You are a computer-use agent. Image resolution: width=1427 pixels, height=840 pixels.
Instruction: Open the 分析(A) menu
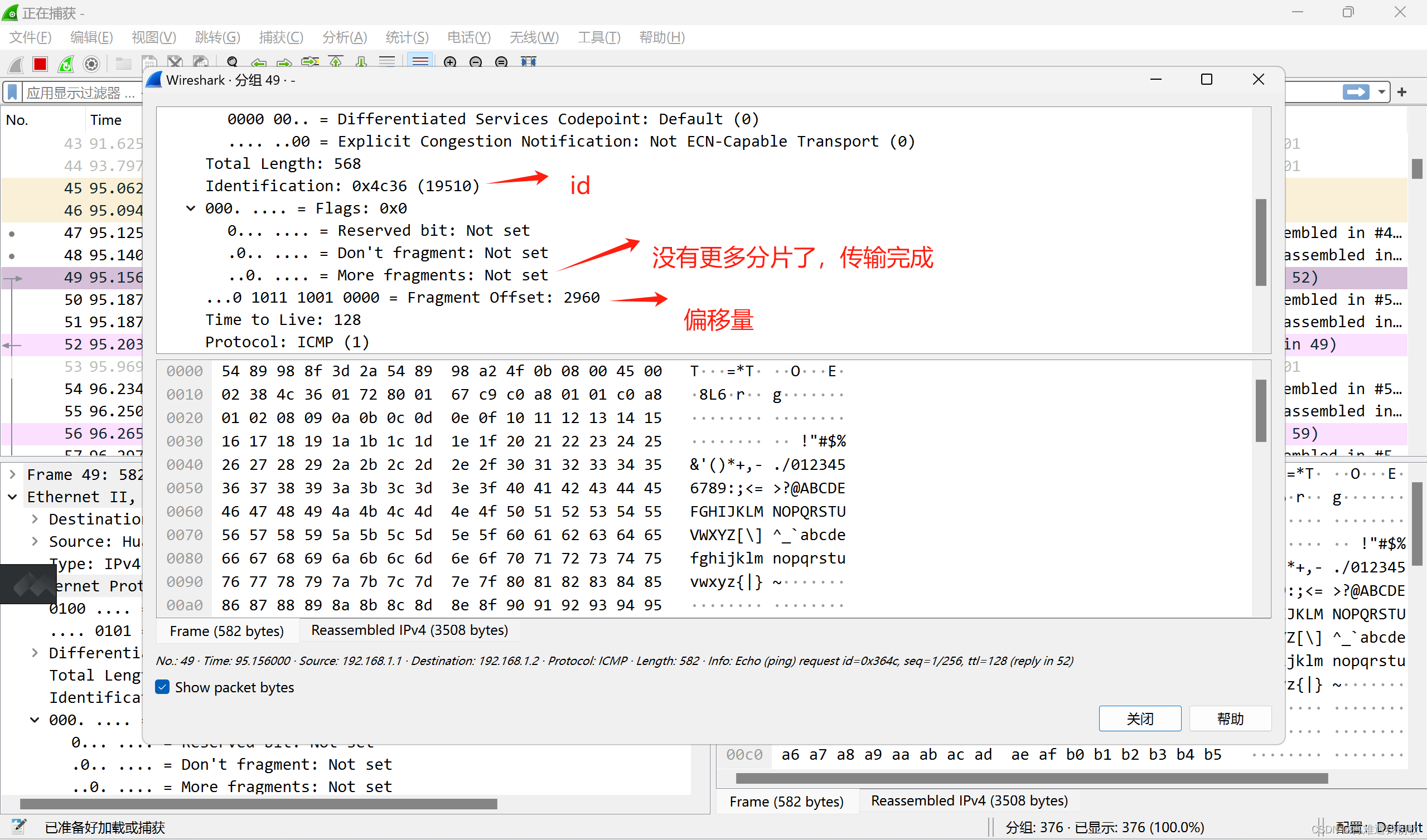click(344, 37)
